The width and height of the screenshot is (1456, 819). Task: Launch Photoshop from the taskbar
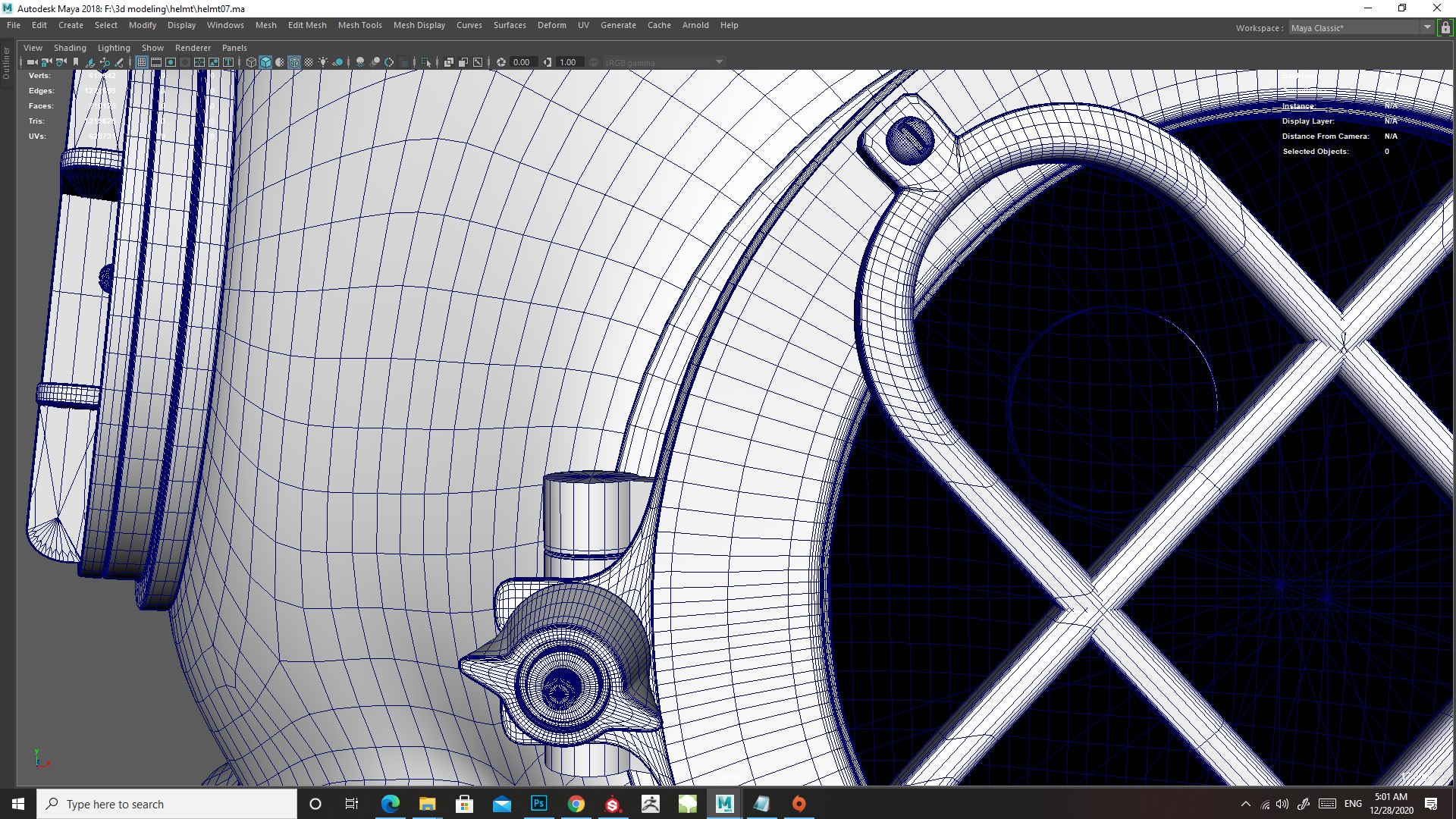click(538, 804)
